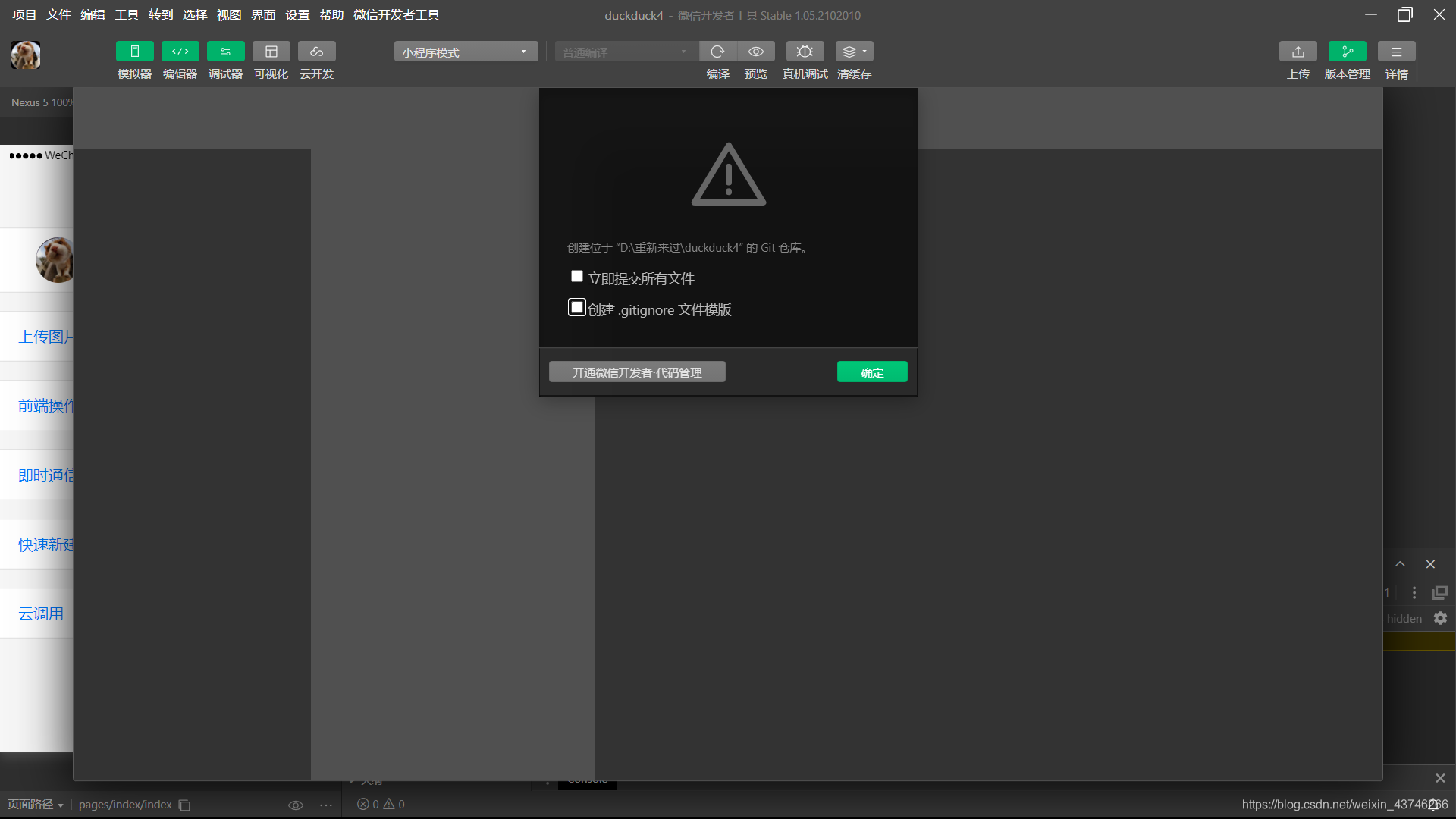Click the preview (预览) eye icon
This screenshot has width=1456, height=819.
[x=756, y=52]
